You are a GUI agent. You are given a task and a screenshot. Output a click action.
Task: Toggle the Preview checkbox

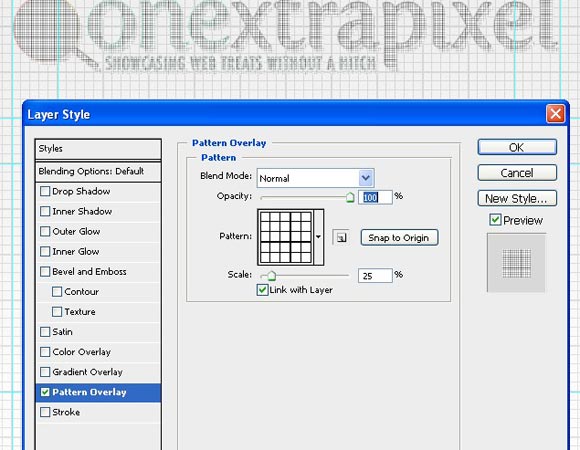click(495, 220)
